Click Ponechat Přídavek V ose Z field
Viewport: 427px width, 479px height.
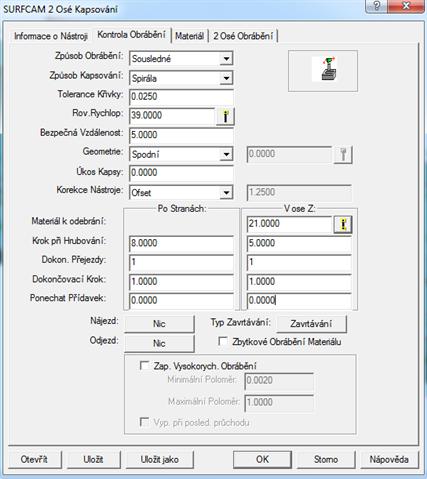point(299,301)
